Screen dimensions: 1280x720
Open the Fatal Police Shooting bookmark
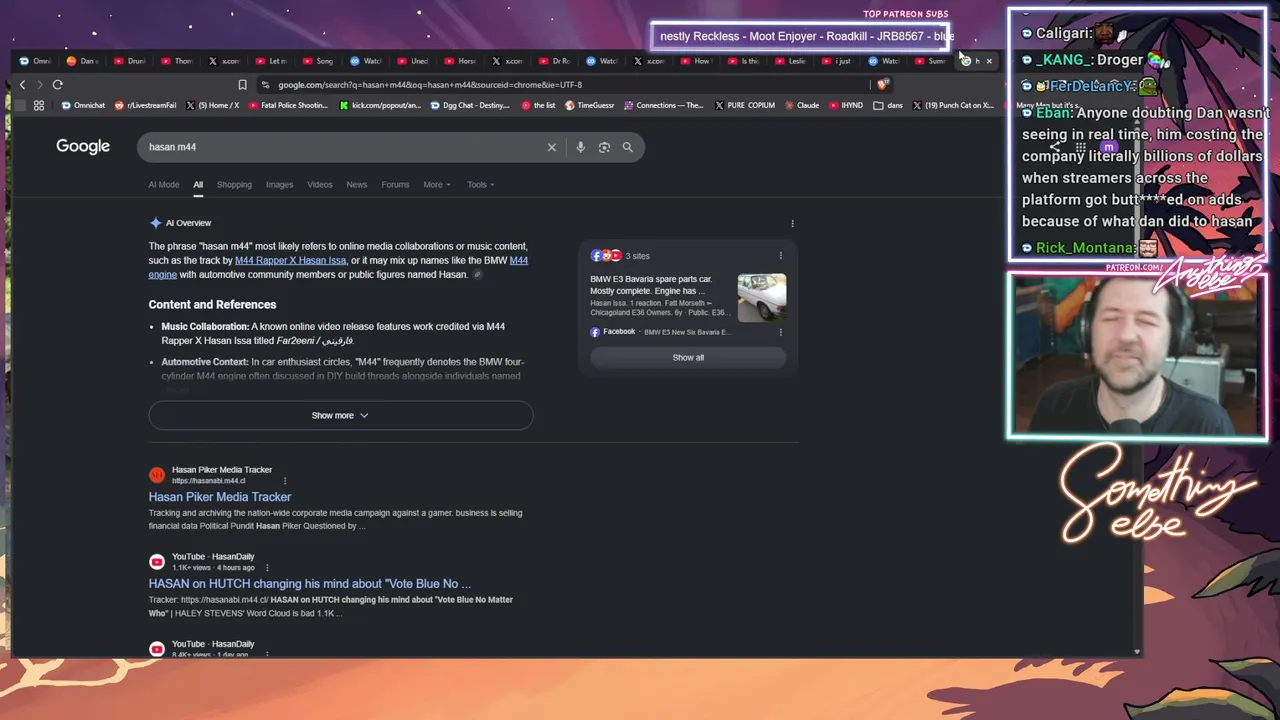point(288,105)
